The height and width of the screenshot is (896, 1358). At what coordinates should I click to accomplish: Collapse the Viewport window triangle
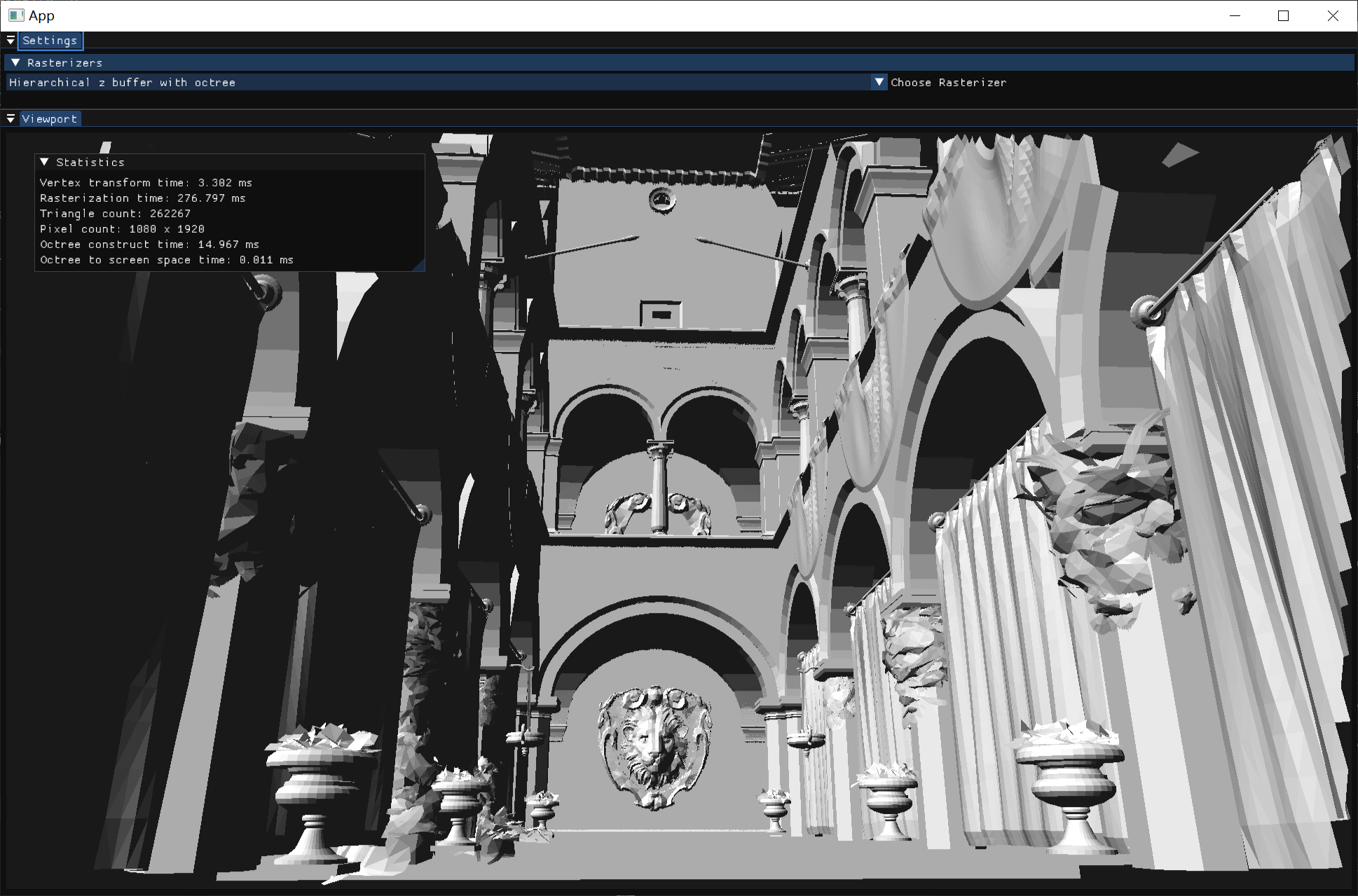click(x=11, y=119)
